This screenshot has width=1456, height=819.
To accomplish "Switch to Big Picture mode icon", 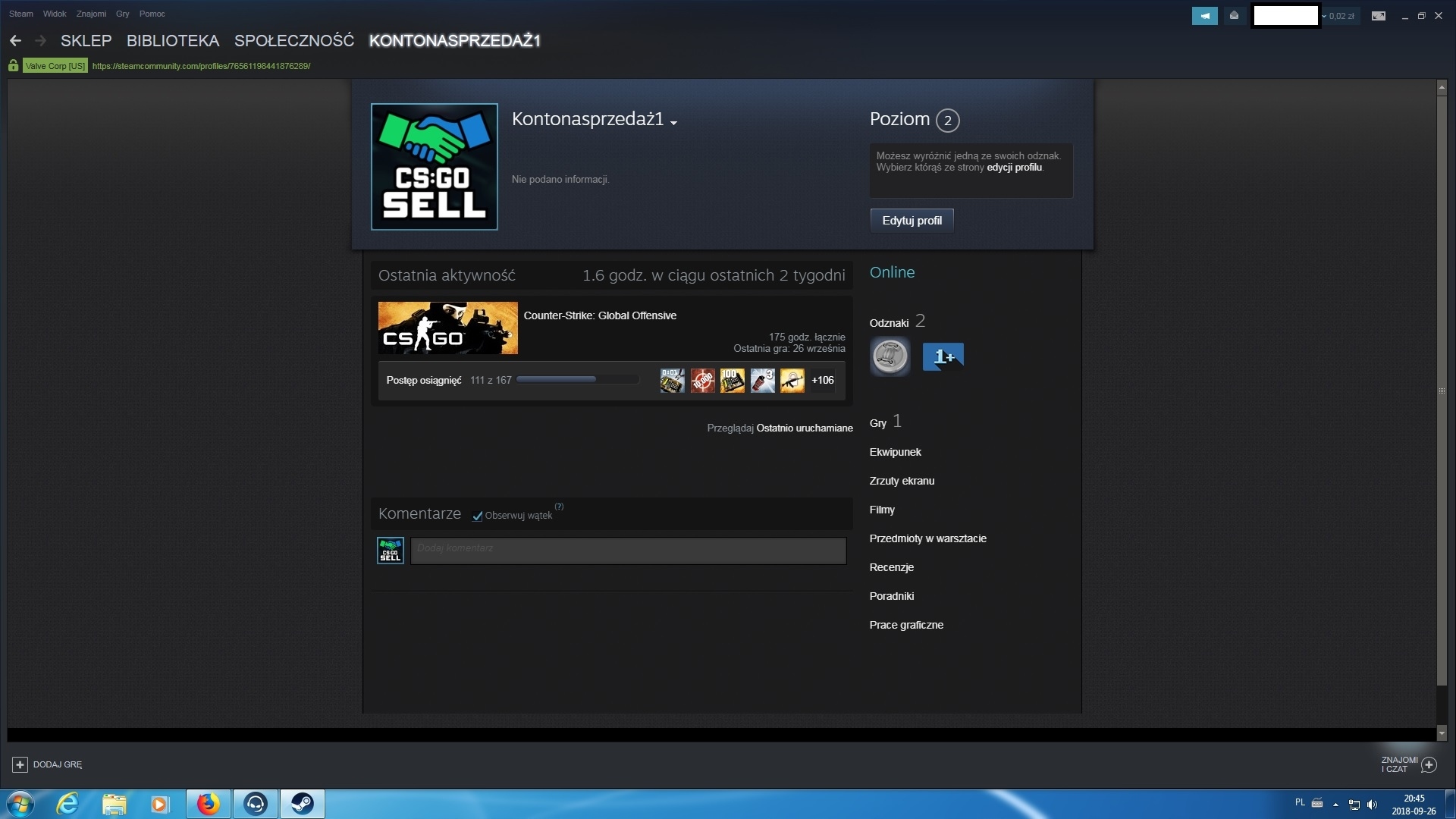I will tap(1379, 16).
